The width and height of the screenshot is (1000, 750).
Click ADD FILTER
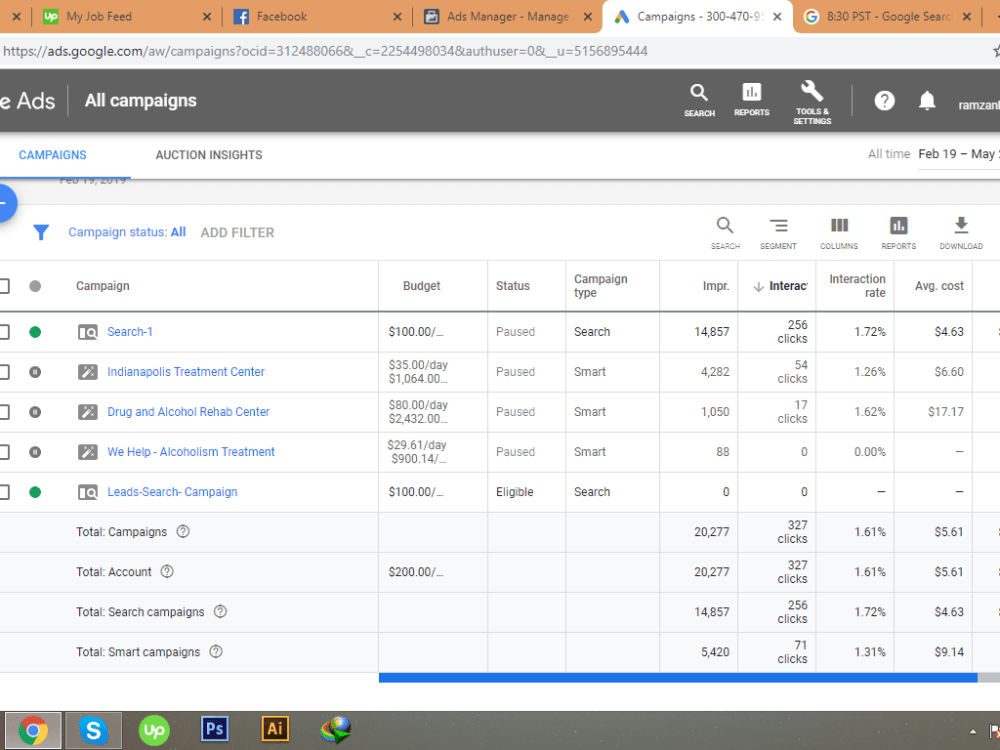tap(237, 233)
